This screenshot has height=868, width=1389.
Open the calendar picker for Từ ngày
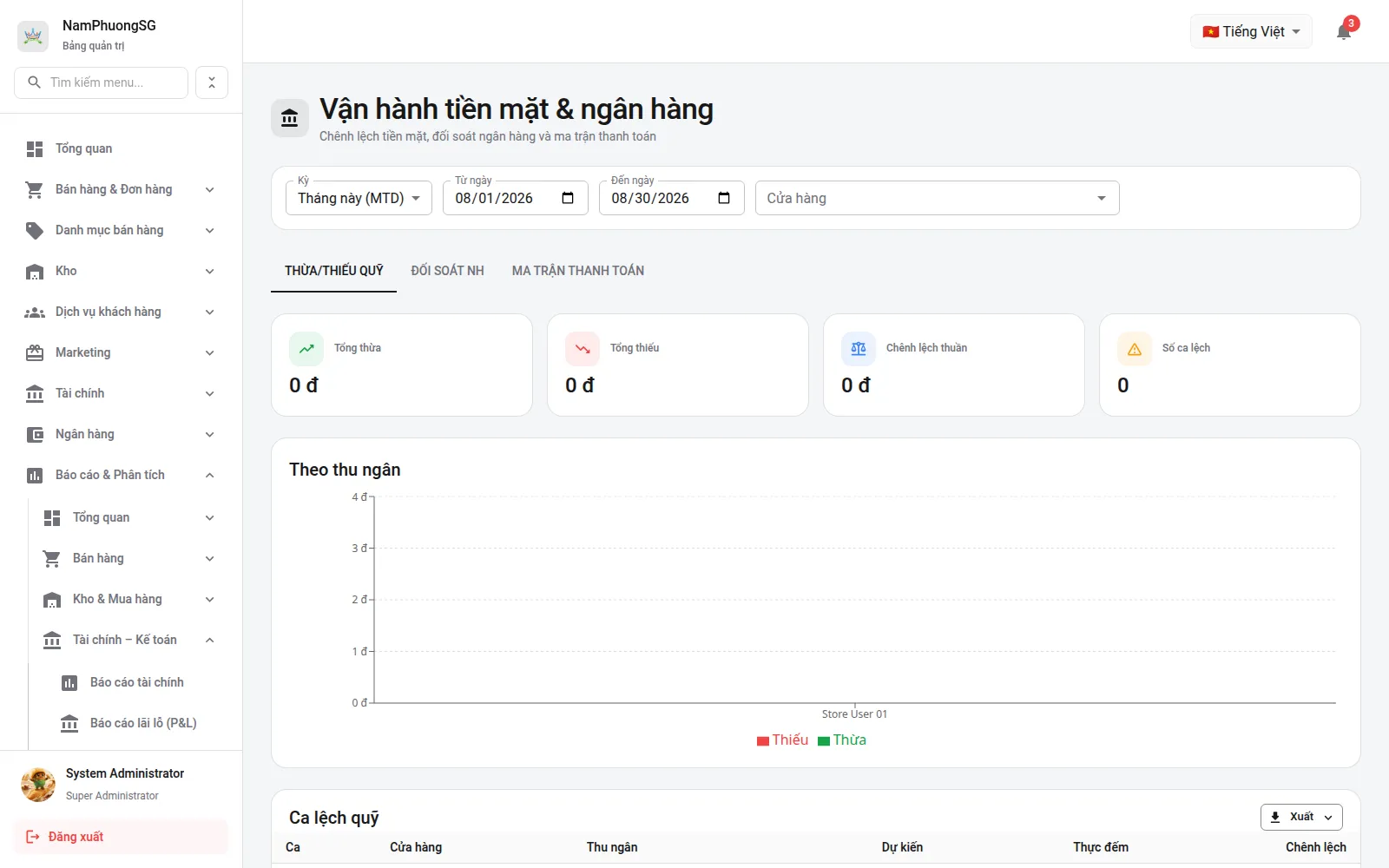(x=568, y=198)
